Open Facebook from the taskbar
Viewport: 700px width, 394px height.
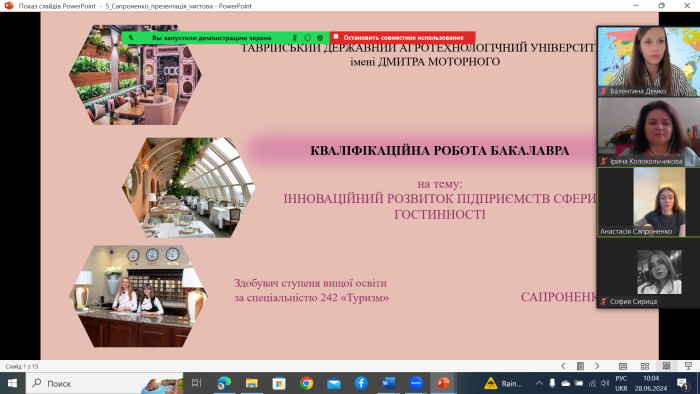(x=361, y=383)
